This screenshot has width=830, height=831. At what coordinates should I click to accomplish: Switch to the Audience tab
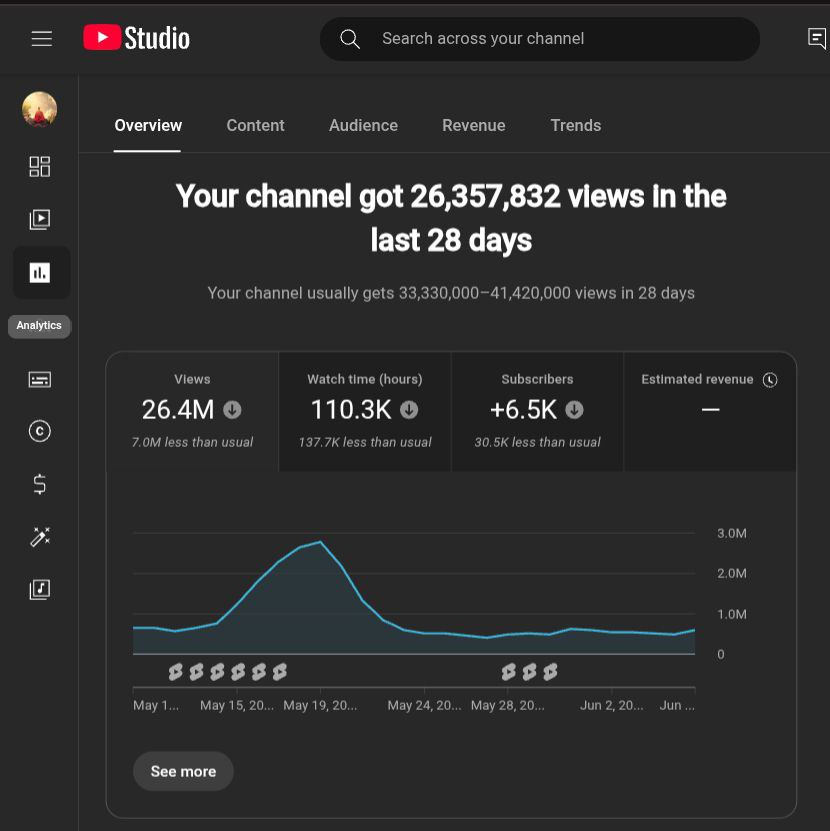363,126
